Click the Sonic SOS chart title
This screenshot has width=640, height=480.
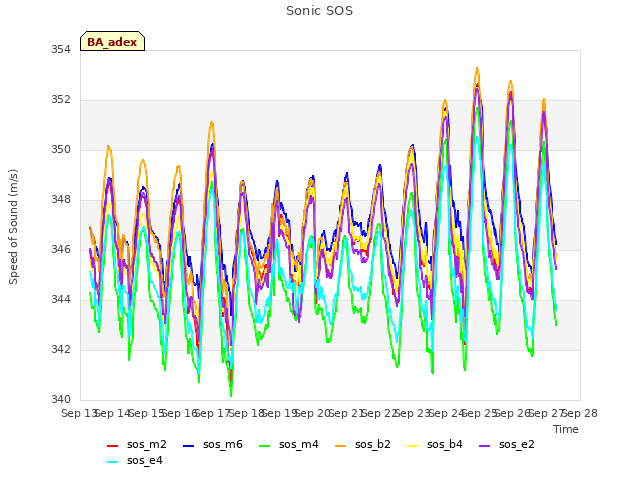319,11
